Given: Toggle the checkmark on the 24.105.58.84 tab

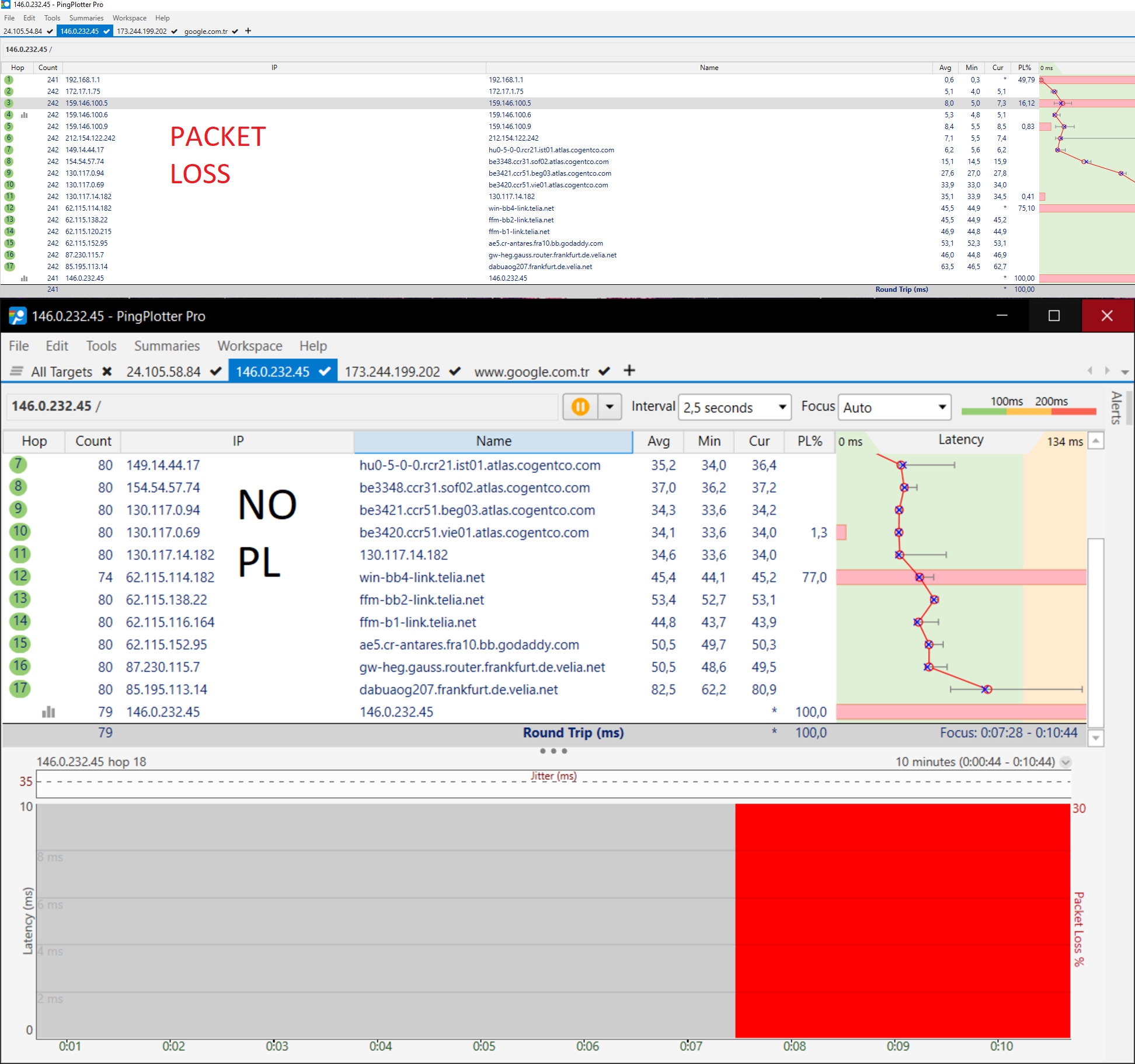Looking at the screenshot, I should coord(216,371).
